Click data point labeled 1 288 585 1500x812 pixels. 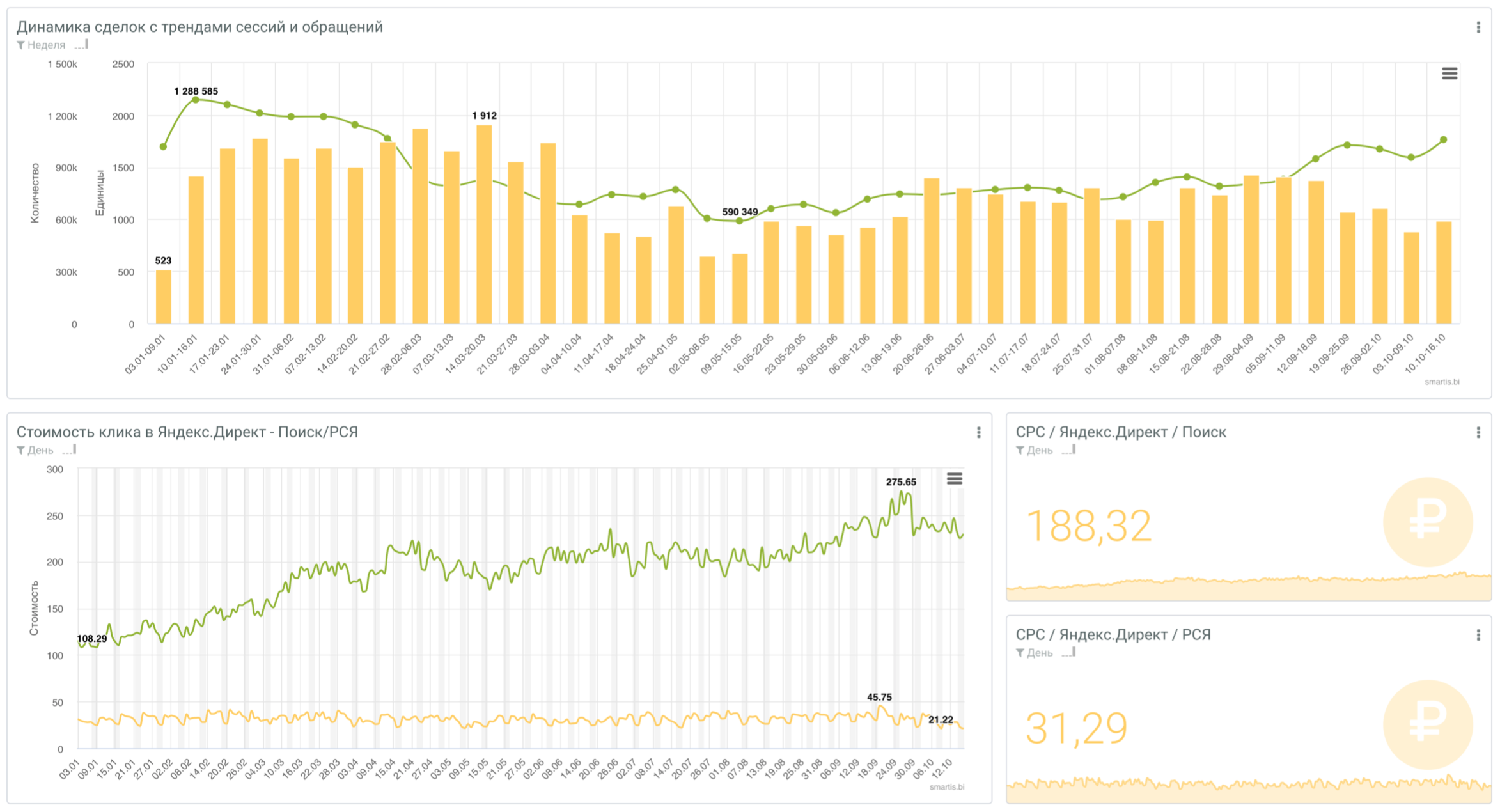pos(196,100)
